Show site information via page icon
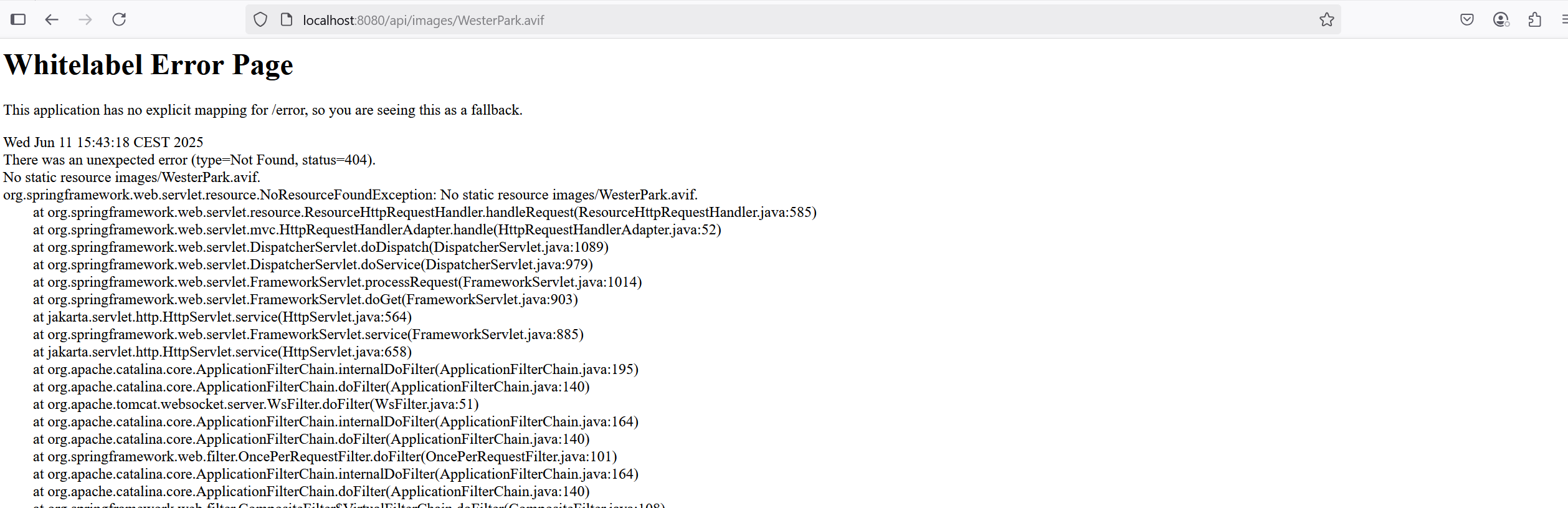Viewport: 1568px width, 508px height. [x=287, y=20]
